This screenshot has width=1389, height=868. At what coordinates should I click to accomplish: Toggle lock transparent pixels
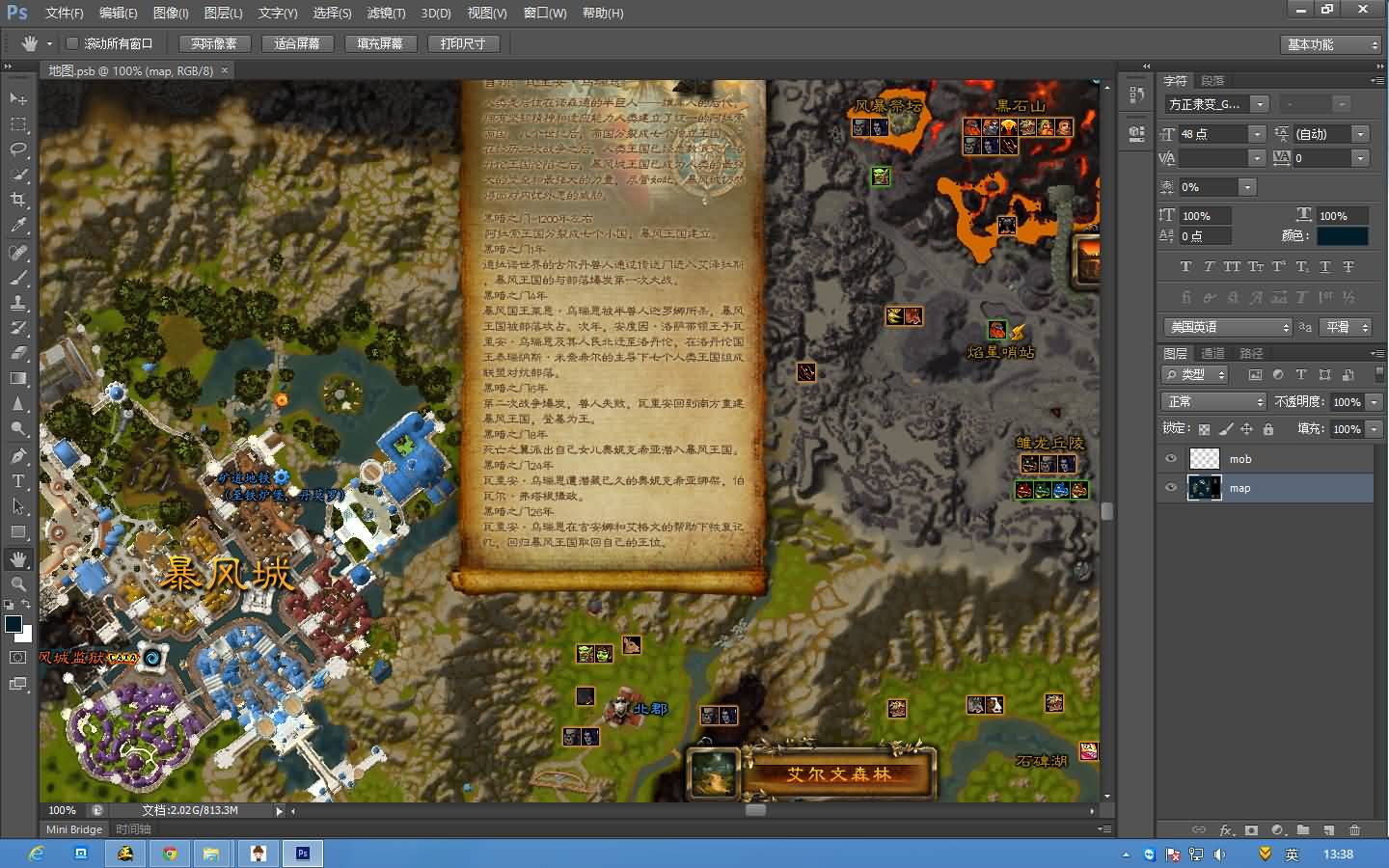click(1204, 429)
